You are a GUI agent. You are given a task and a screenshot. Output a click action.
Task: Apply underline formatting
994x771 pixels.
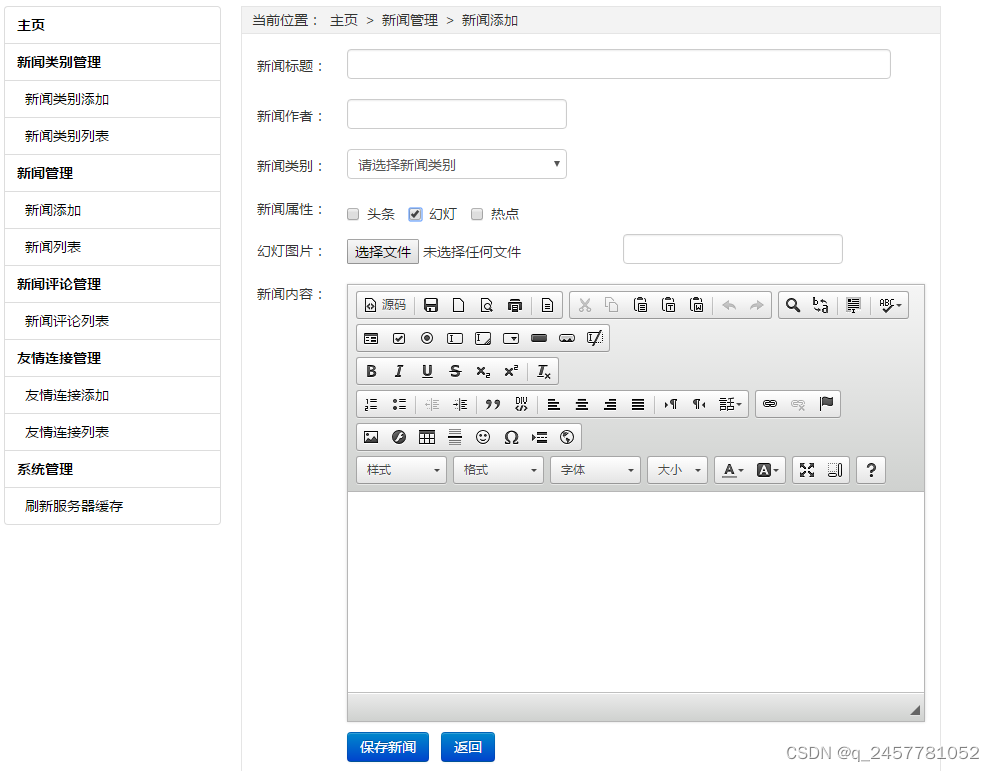click(x=427, y=371)
